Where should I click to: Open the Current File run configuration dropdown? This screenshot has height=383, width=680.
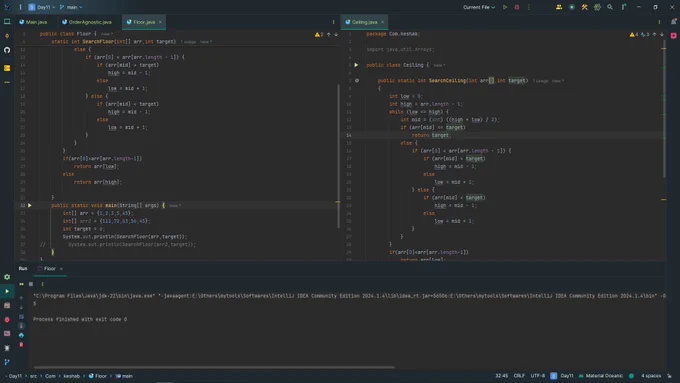(479, 7)
